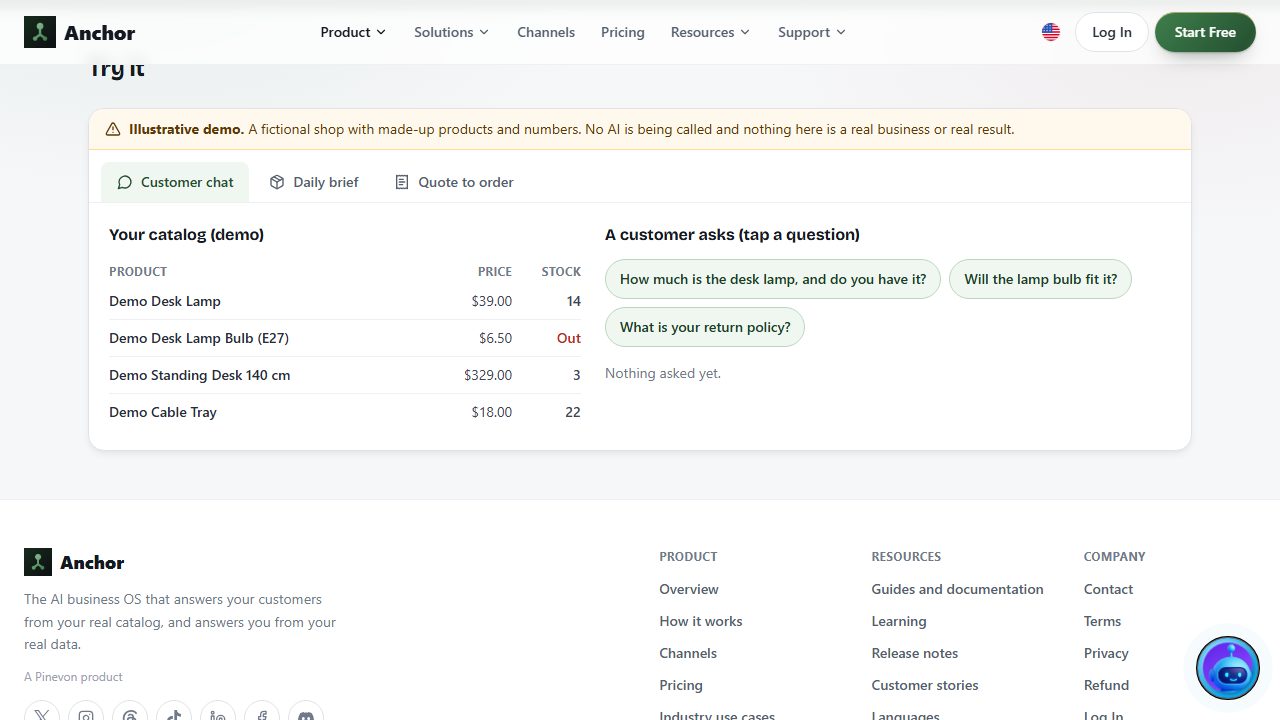
Task: Click the Start Free button
Action: pos(1205,32)
